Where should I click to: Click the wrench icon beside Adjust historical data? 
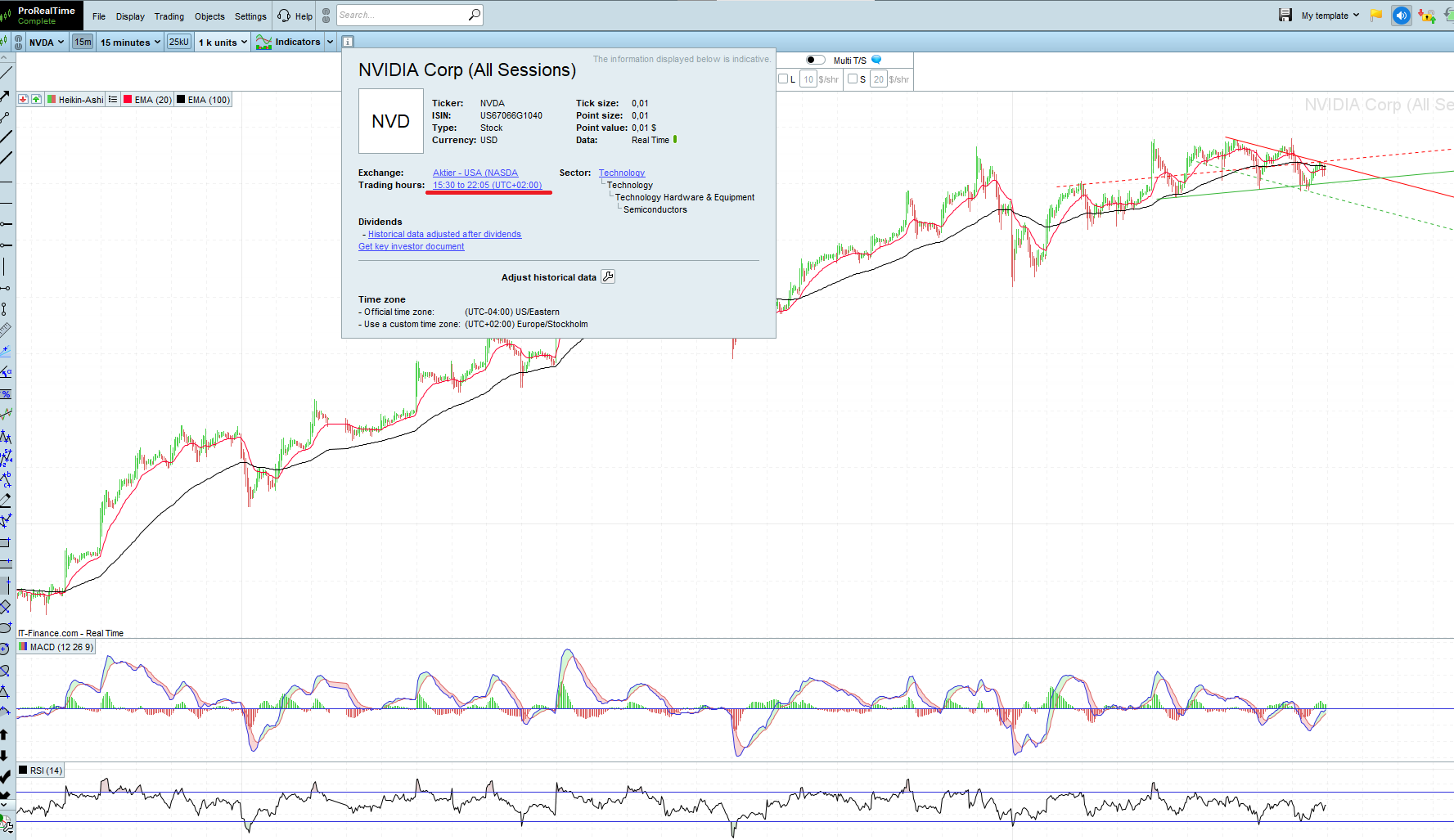click(x=608, y=276)
